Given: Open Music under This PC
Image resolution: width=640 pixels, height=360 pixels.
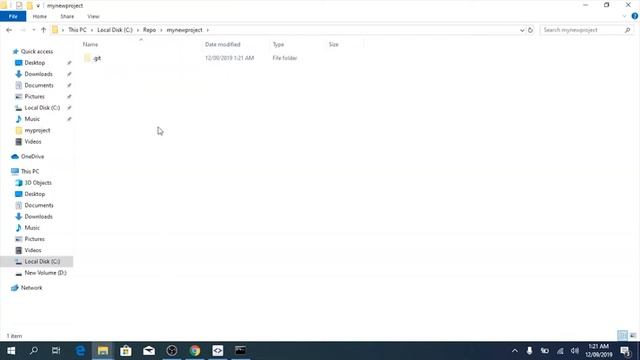Looking at the screenshot, I should tap(32, 228).
